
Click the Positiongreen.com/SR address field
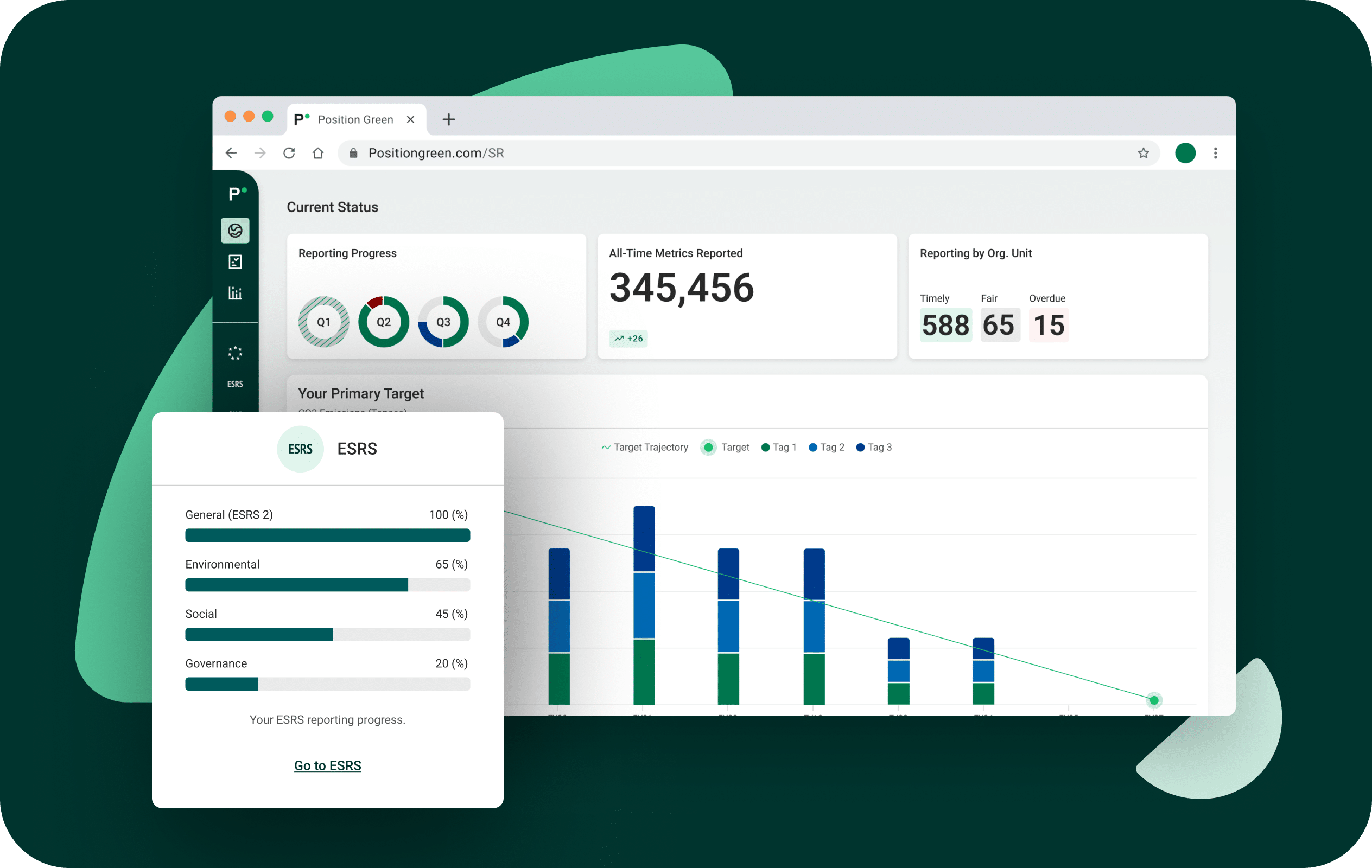click(436, 153)
